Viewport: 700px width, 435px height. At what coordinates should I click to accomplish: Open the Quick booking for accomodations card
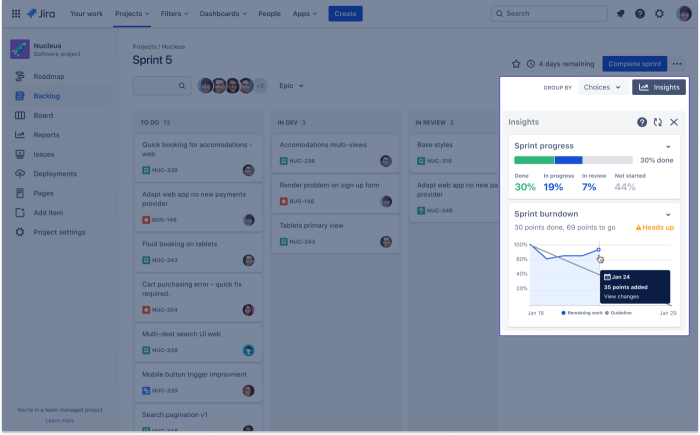tap(198, 158)
